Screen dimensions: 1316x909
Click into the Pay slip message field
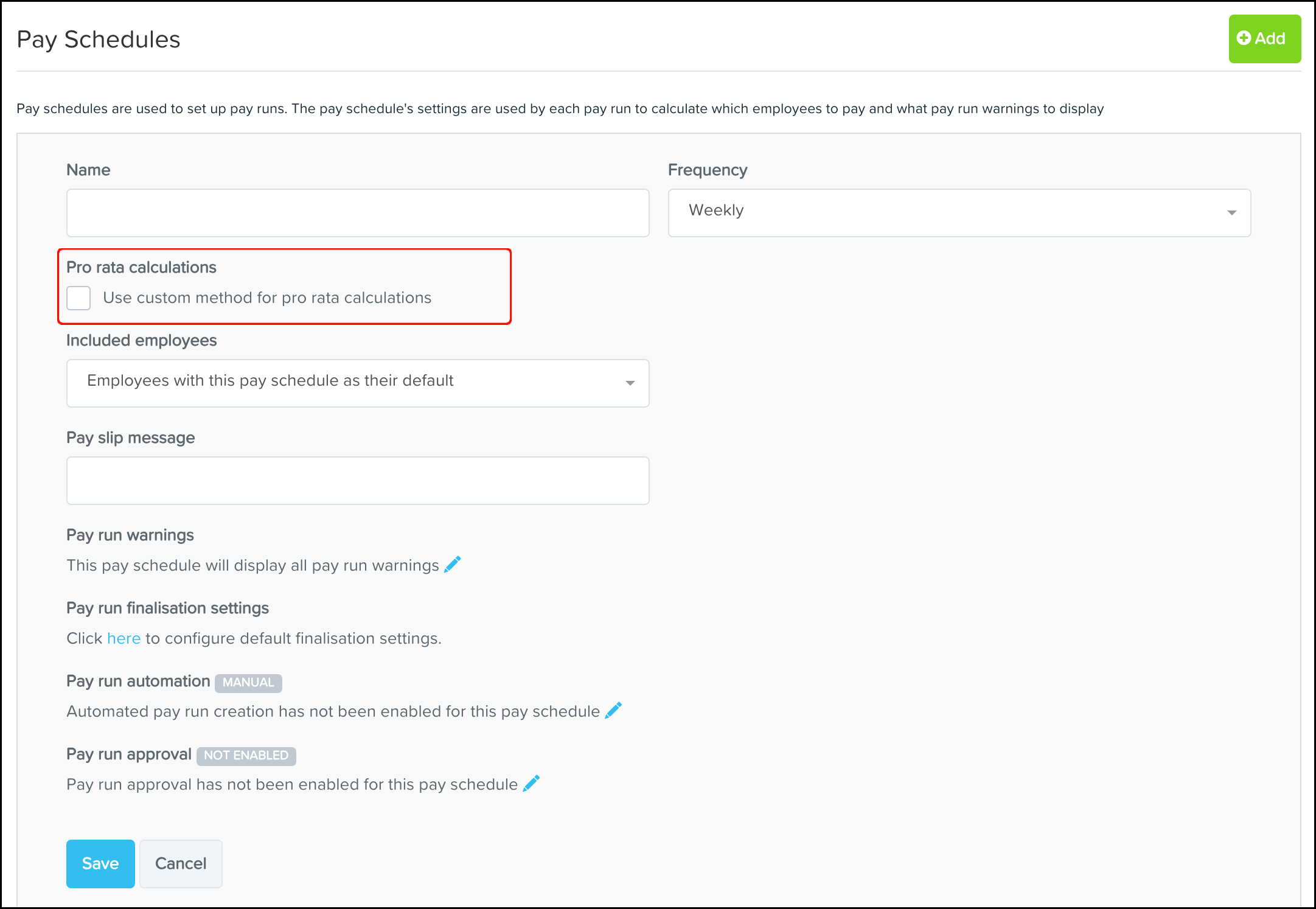(x=358, y=481)
